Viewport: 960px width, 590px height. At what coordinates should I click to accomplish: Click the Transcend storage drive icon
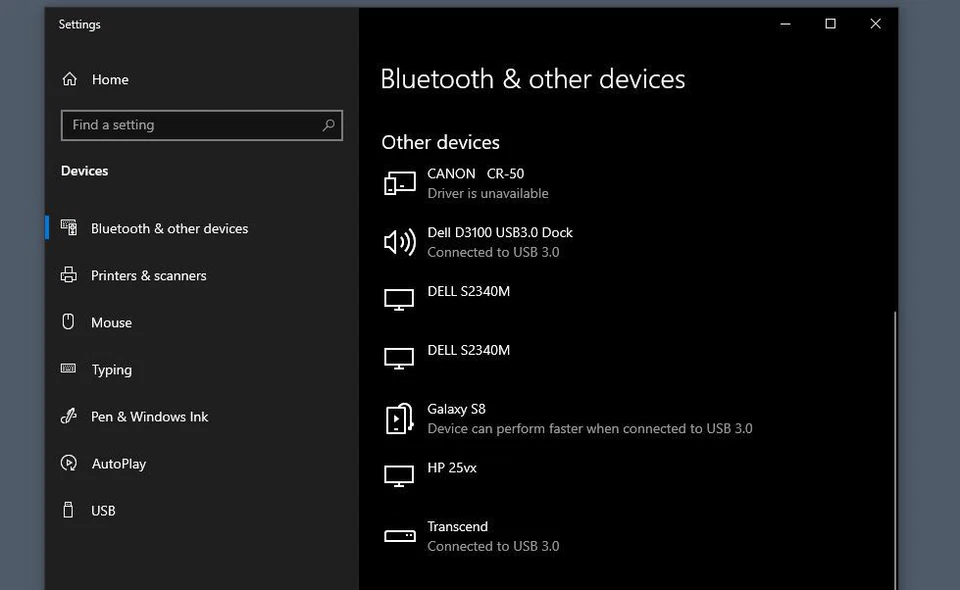coord(399,536)
